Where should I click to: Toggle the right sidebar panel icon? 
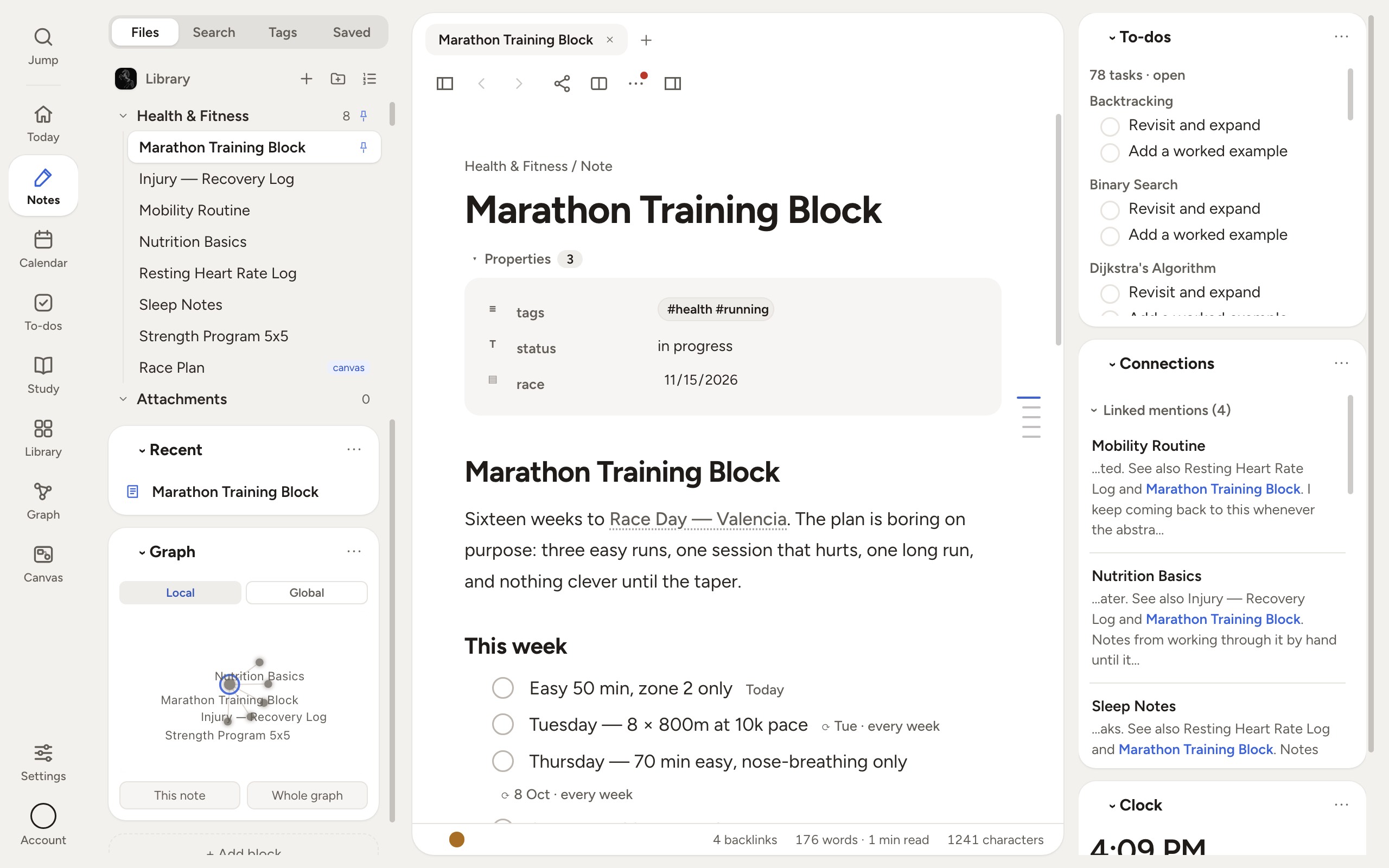673,84
